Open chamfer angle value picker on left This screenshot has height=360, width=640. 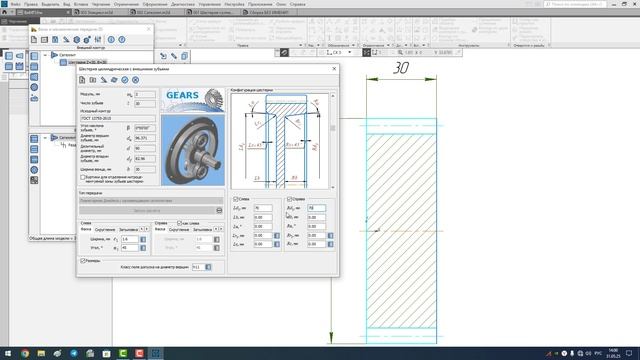click(143, 248)
